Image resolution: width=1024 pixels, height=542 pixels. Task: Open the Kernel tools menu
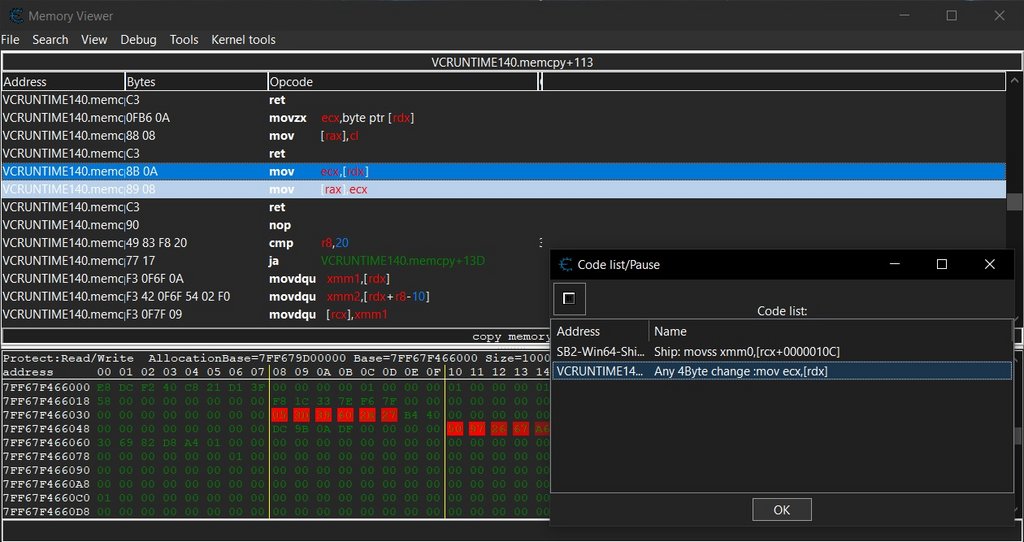click(244, 40)
